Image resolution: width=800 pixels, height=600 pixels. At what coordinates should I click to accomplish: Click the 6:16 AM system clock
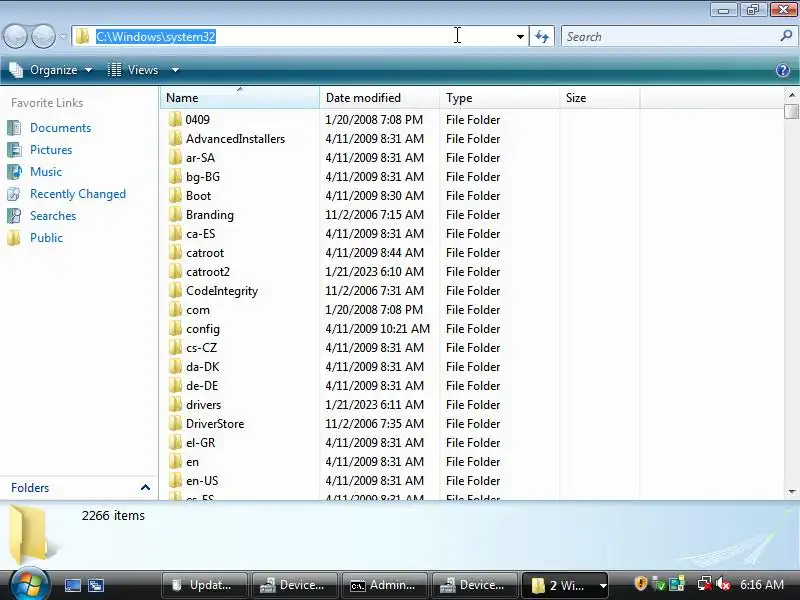[x=762, y=585]
